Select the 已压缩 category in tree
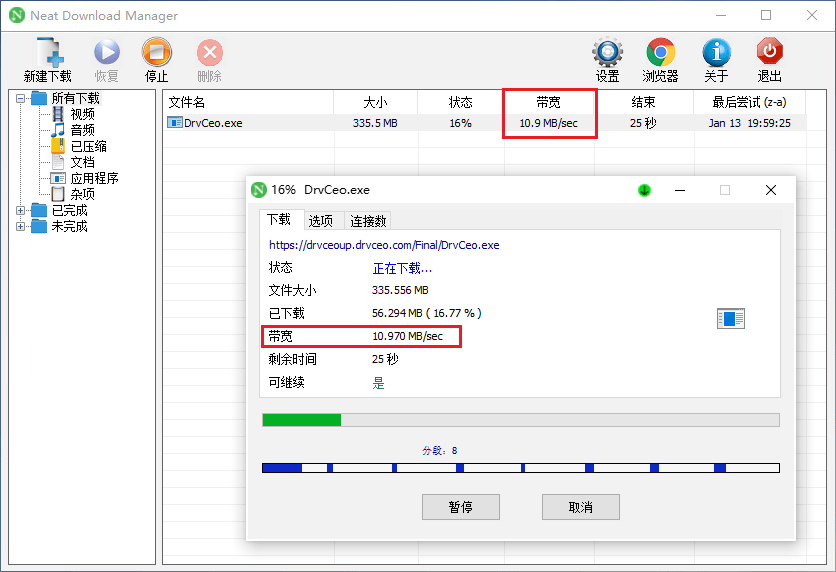836x572 pixels. [89, 146]
